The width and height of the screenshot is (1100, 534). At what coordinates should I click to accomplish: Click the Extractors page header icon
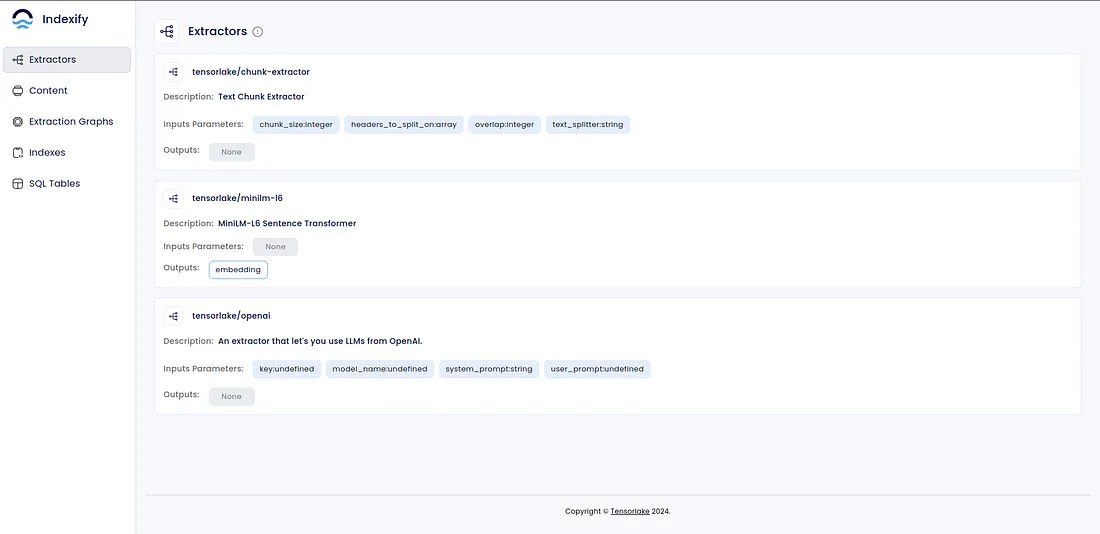point(167,32)
